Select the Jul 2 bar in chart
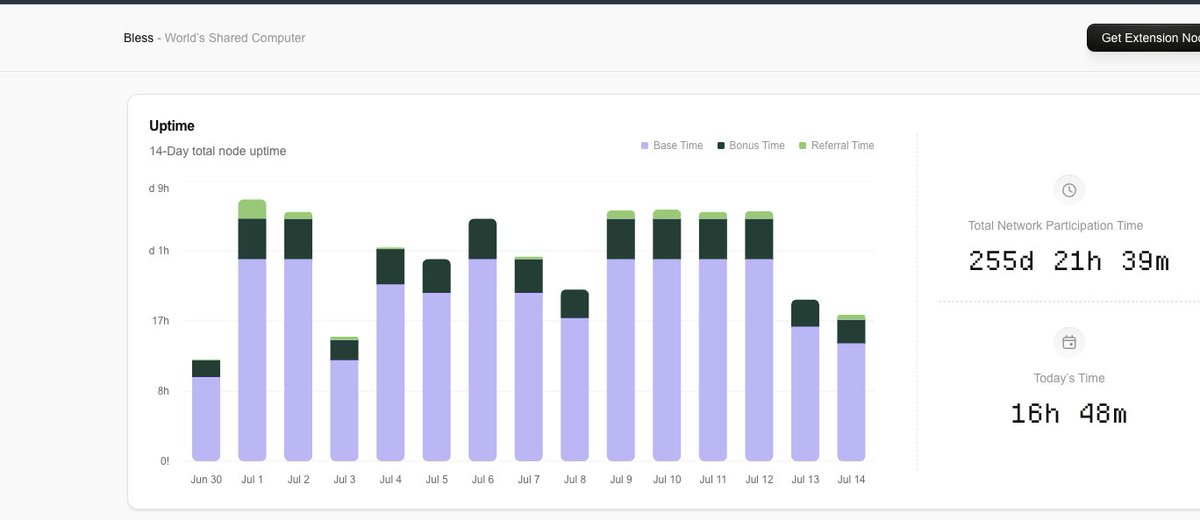 [298, 336]
